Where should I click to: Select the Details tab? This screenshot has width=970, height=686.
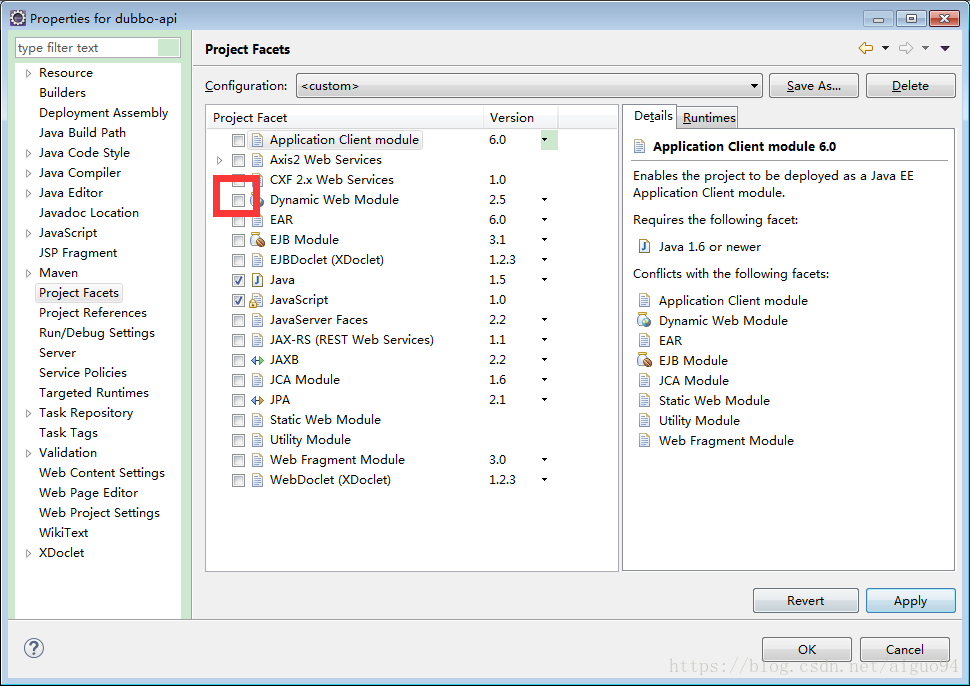point(653,116)
